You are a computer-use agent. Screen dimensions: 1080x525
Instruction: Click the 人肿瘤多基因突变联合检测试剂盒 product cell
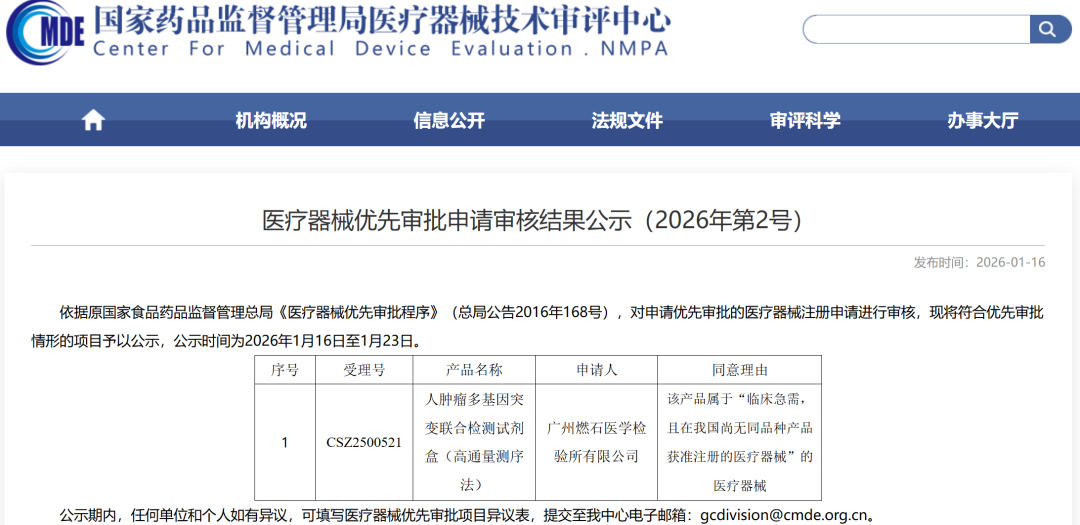(x=474, y=442)
